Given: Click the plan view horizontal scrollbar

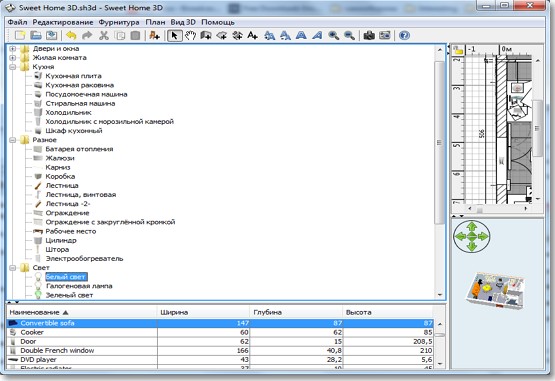Looking at the screenshot, I should coord(480,209).
